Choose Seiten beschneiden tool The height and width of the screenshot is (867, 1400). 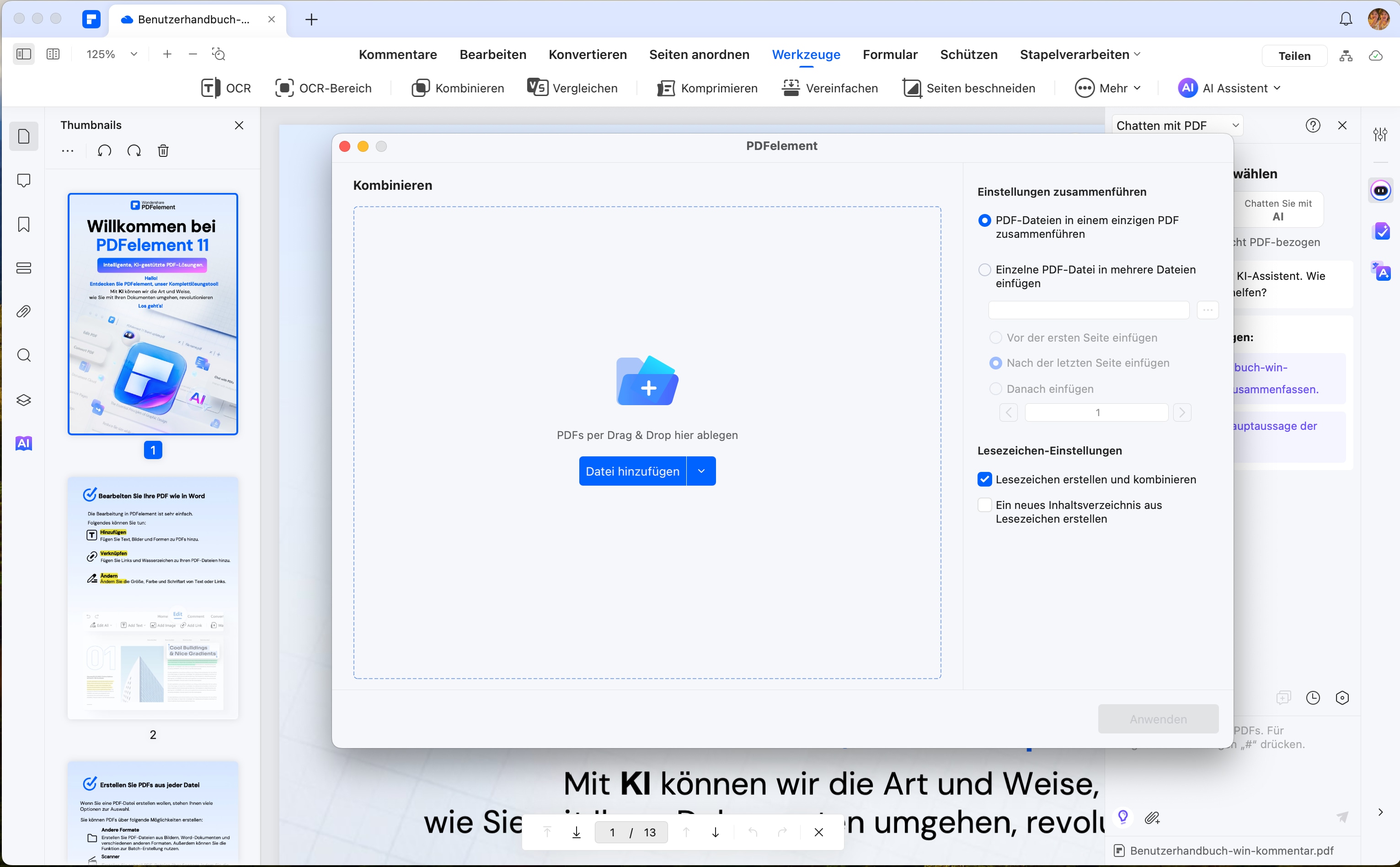[968, 88]
